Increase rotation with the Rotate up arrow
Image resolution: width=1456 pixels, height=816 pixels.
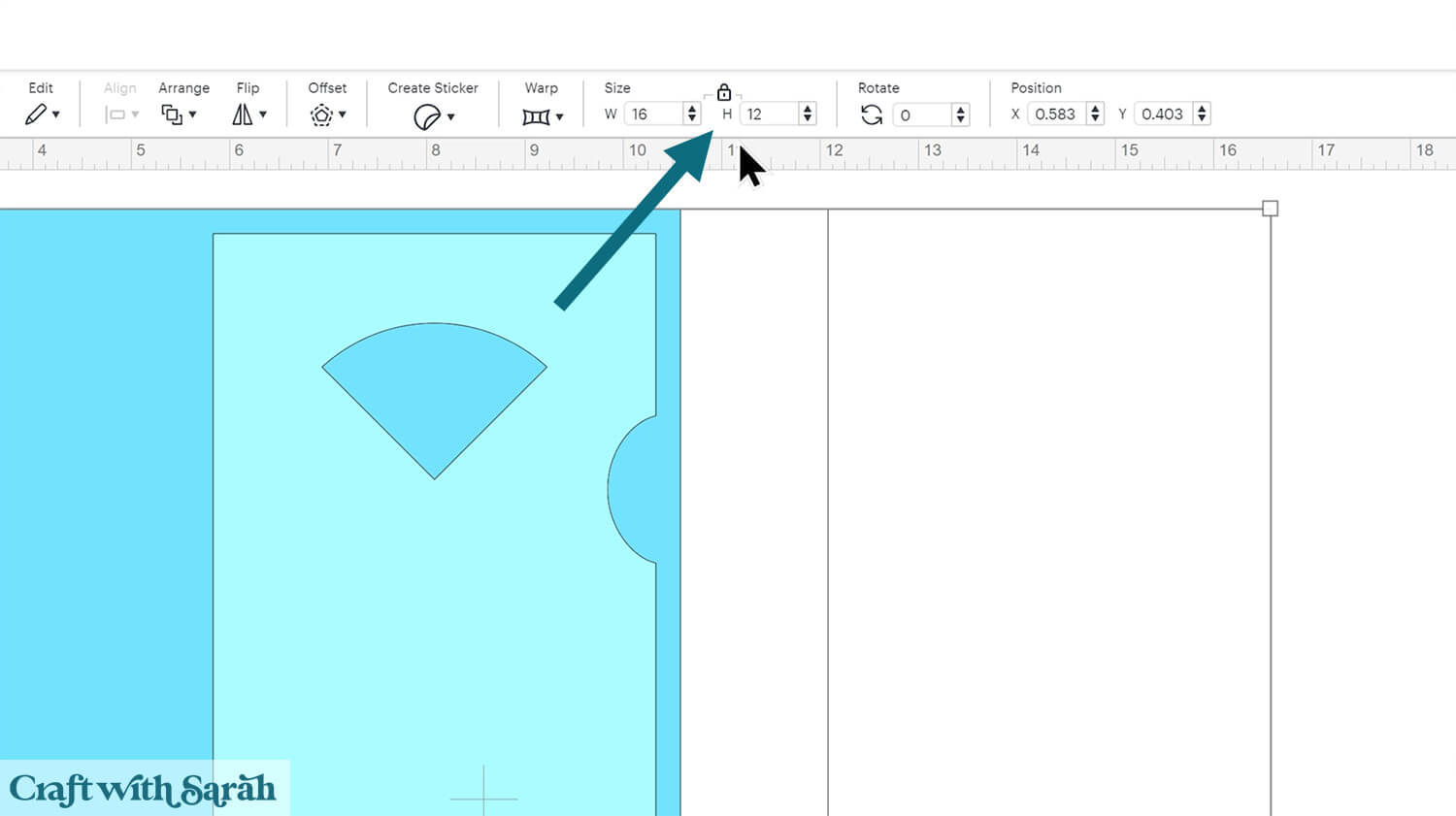(x=960, y=110)
